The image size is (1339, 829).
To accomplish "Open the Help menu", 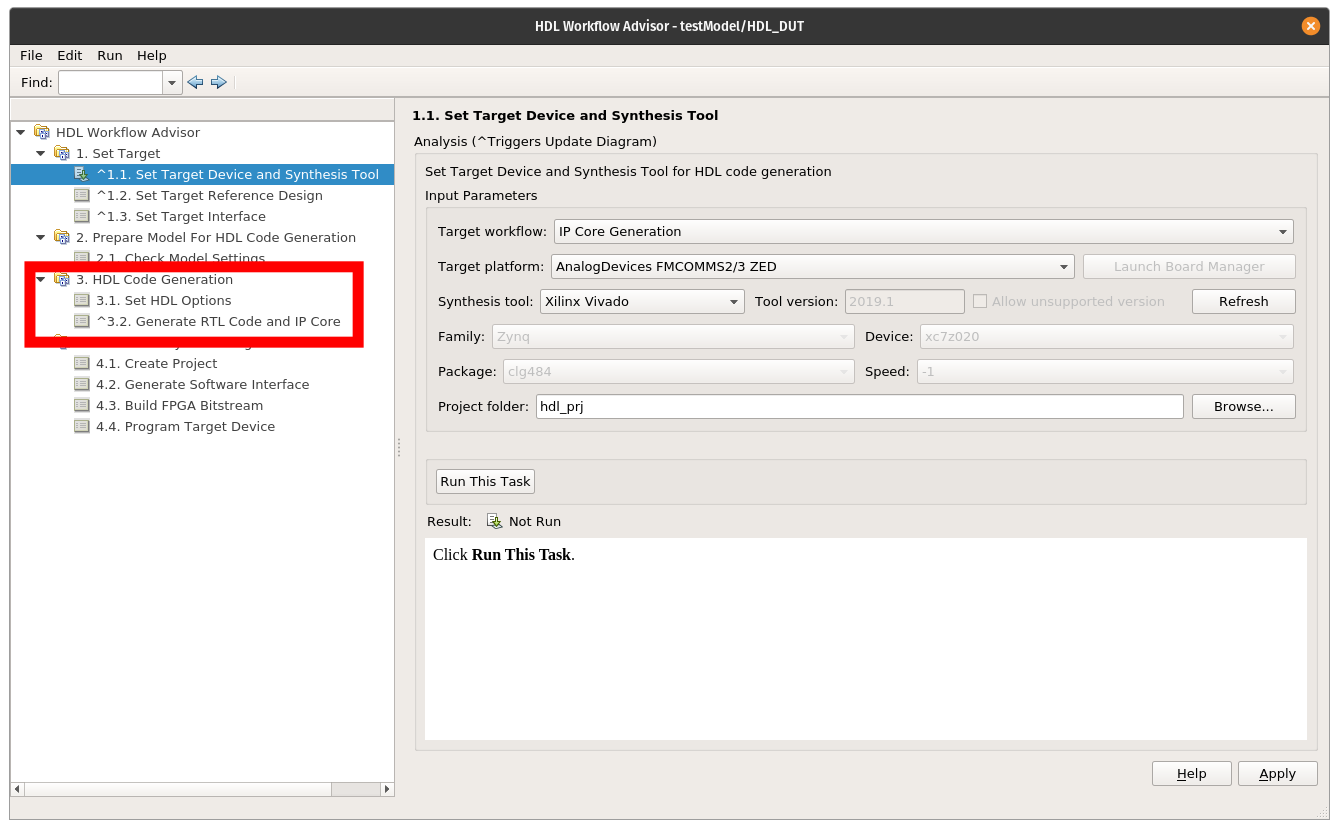I will 152,55.
